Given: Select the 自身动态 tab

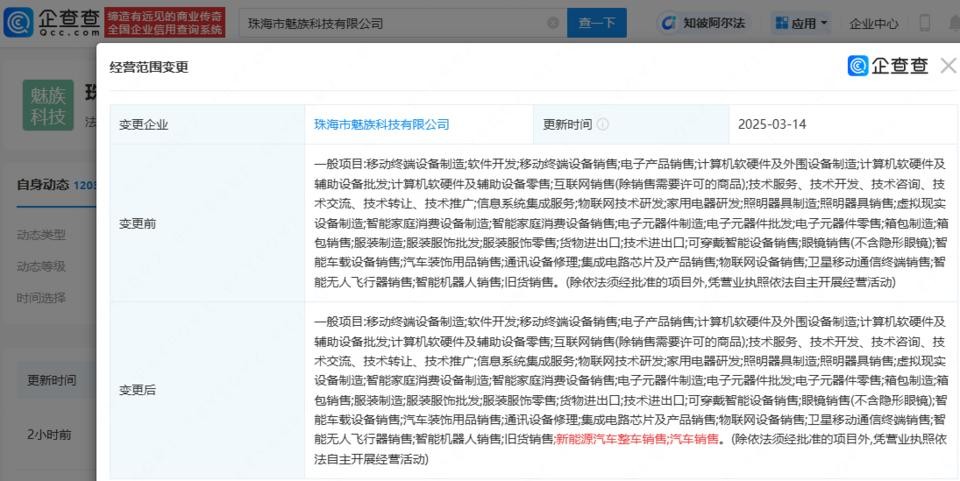Looking at the screenshot, I should (x=44, y=185).
